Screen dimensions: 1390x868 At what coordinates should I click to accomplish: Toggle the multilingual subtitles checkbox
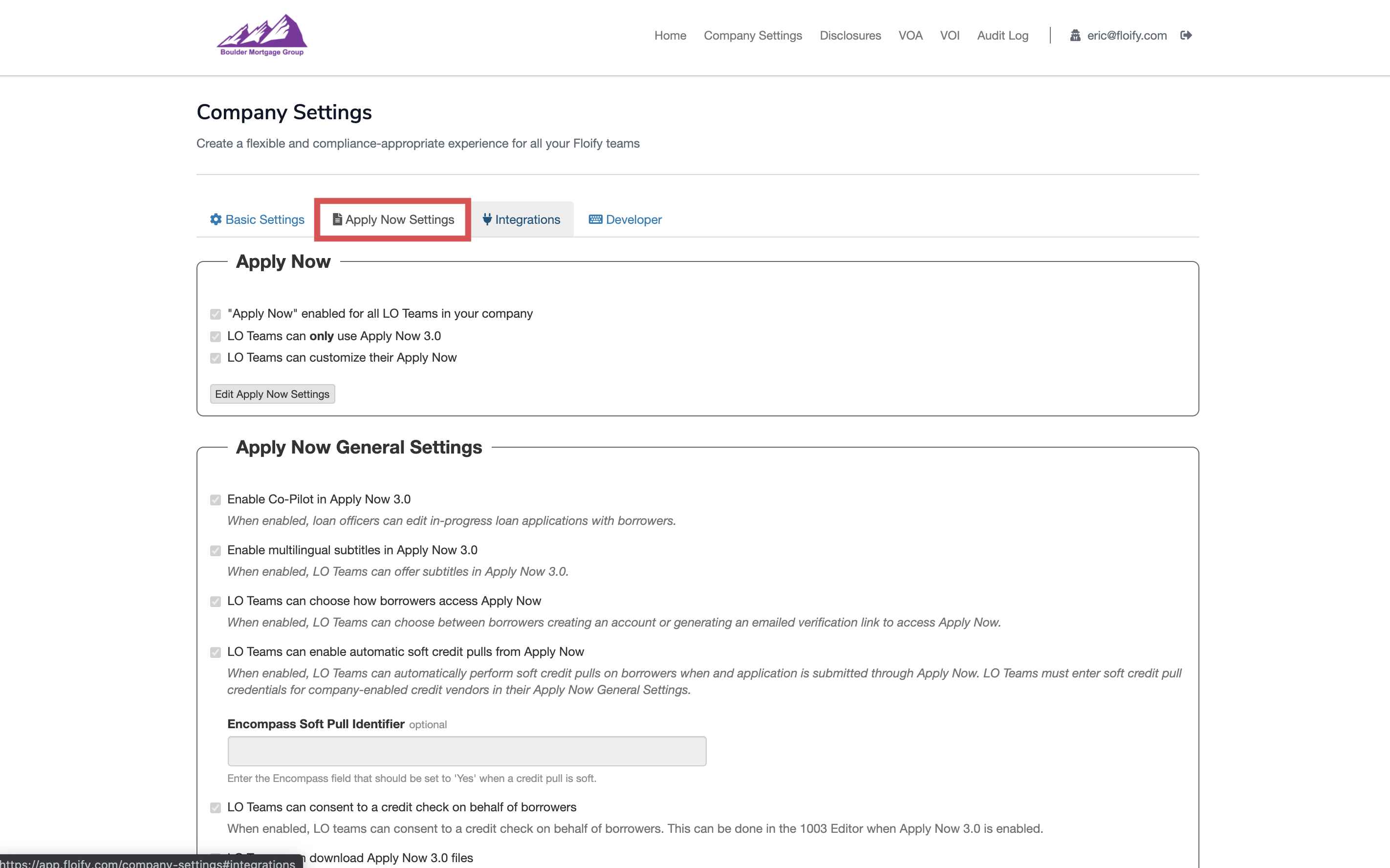[x=215, y=550]
